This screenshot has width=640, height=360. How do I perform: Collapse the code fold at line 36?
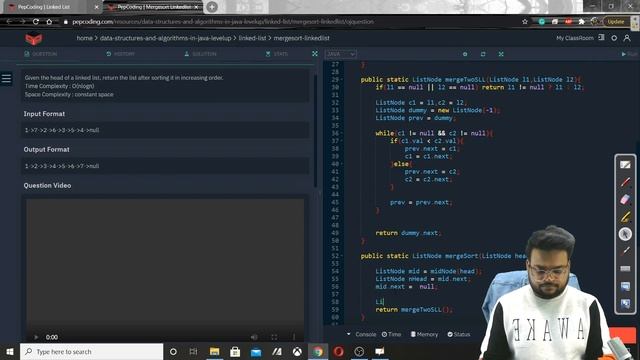click(342, 133)
